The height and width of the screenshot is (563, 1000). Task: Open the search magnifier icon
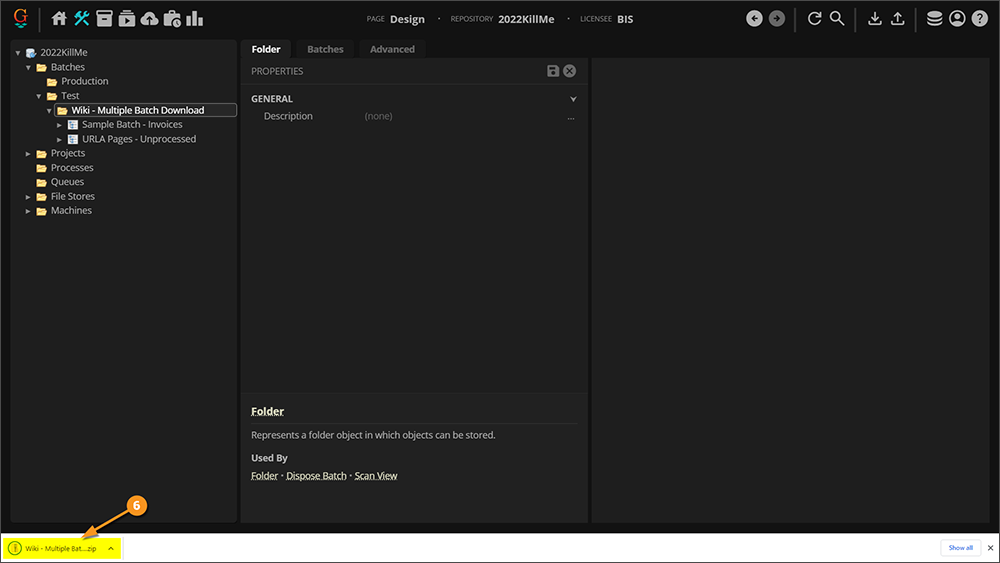(x=837, y=18)
